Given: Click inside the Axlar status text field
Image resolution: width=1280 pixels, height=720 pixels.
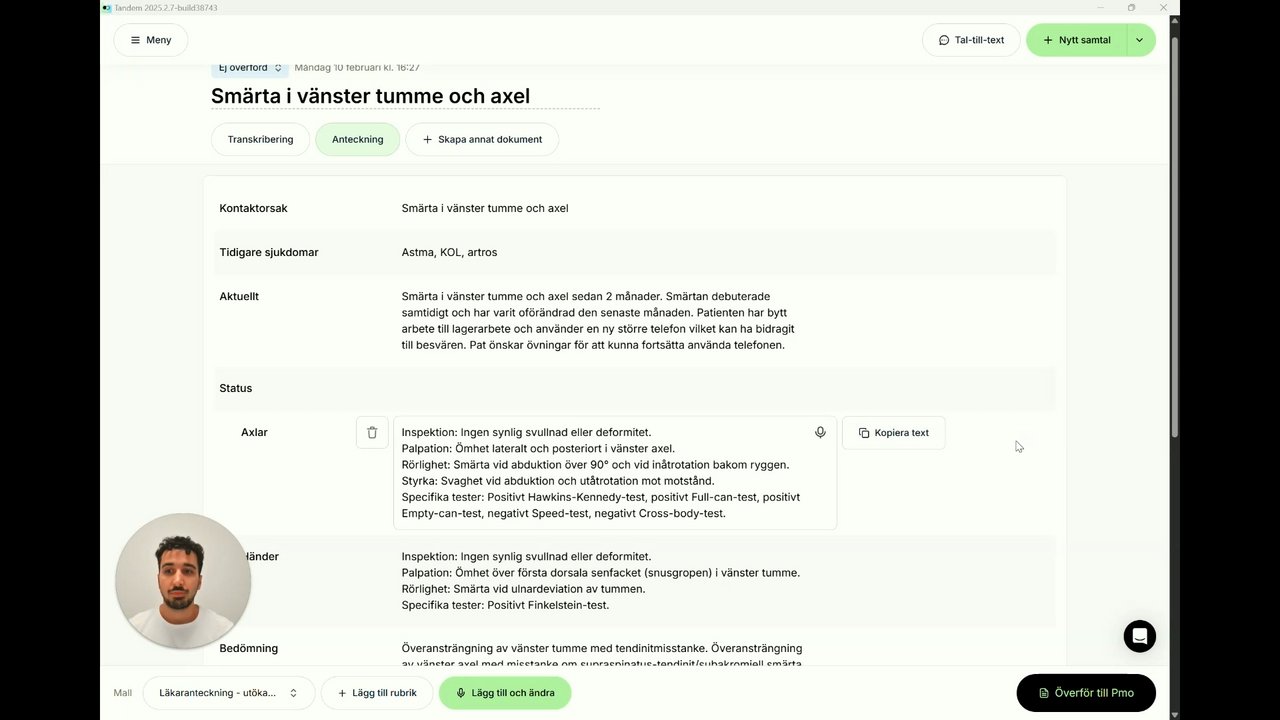Looking at the screenshot, I should [600, 480].
